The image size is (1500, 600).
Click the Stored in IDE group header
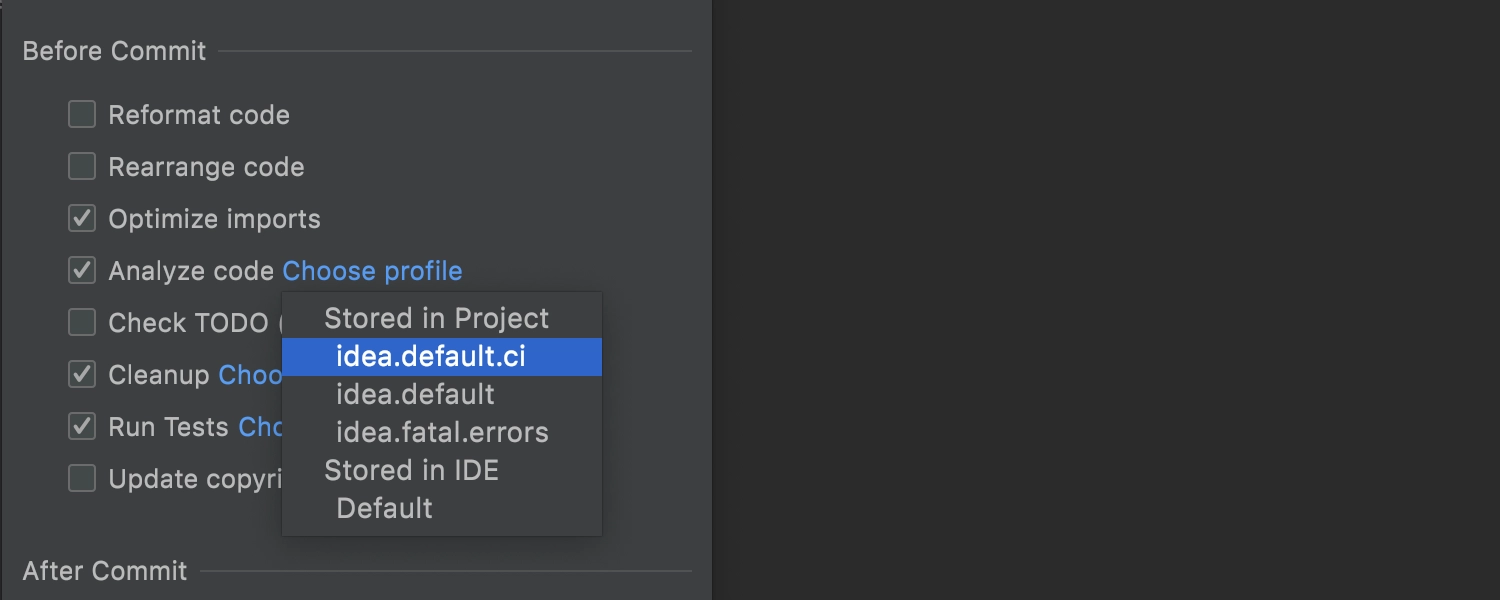411,471
